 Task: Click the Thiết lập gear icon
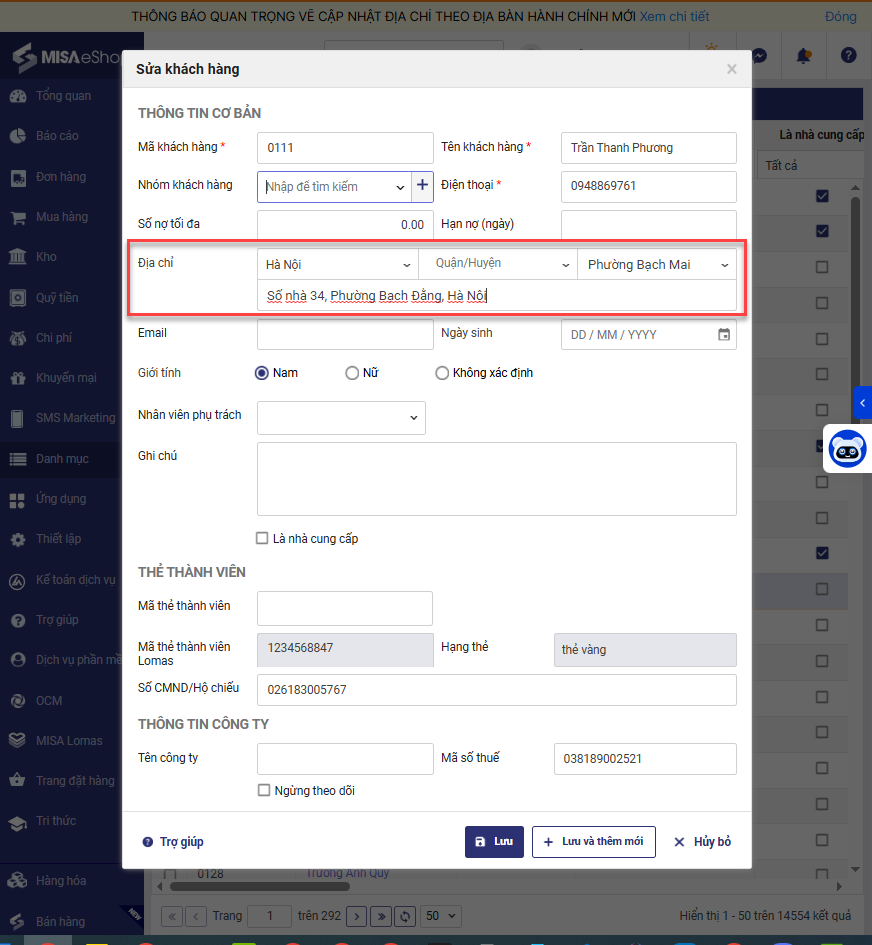(x=18, y=539)
